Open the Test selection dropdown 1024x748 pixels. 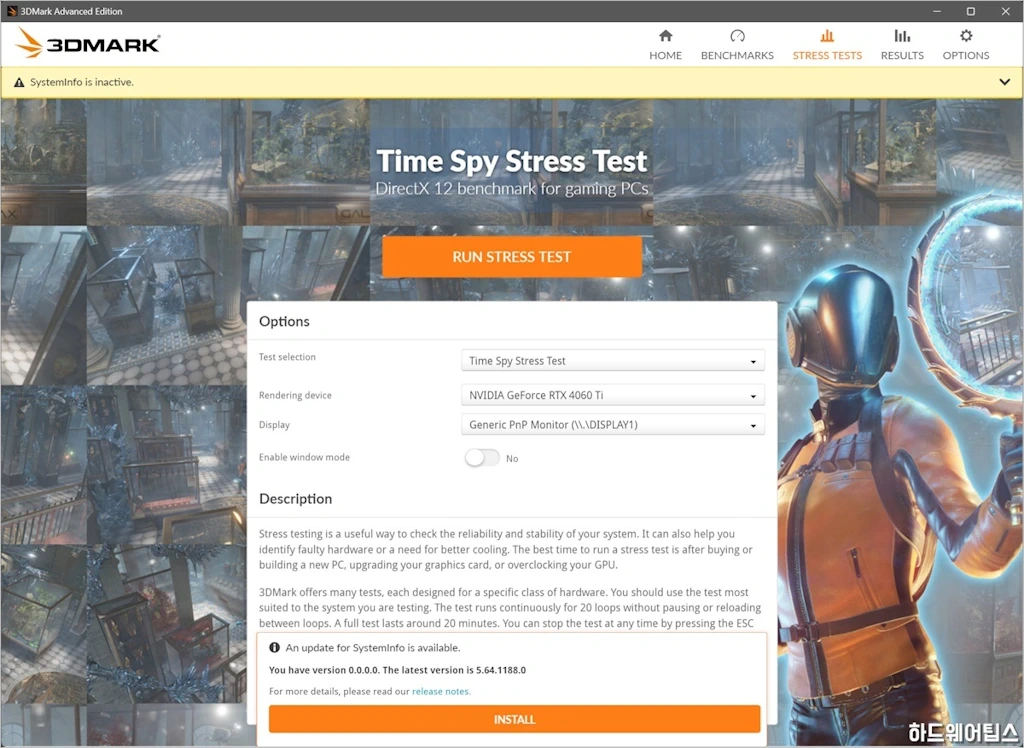pos(613,361)
